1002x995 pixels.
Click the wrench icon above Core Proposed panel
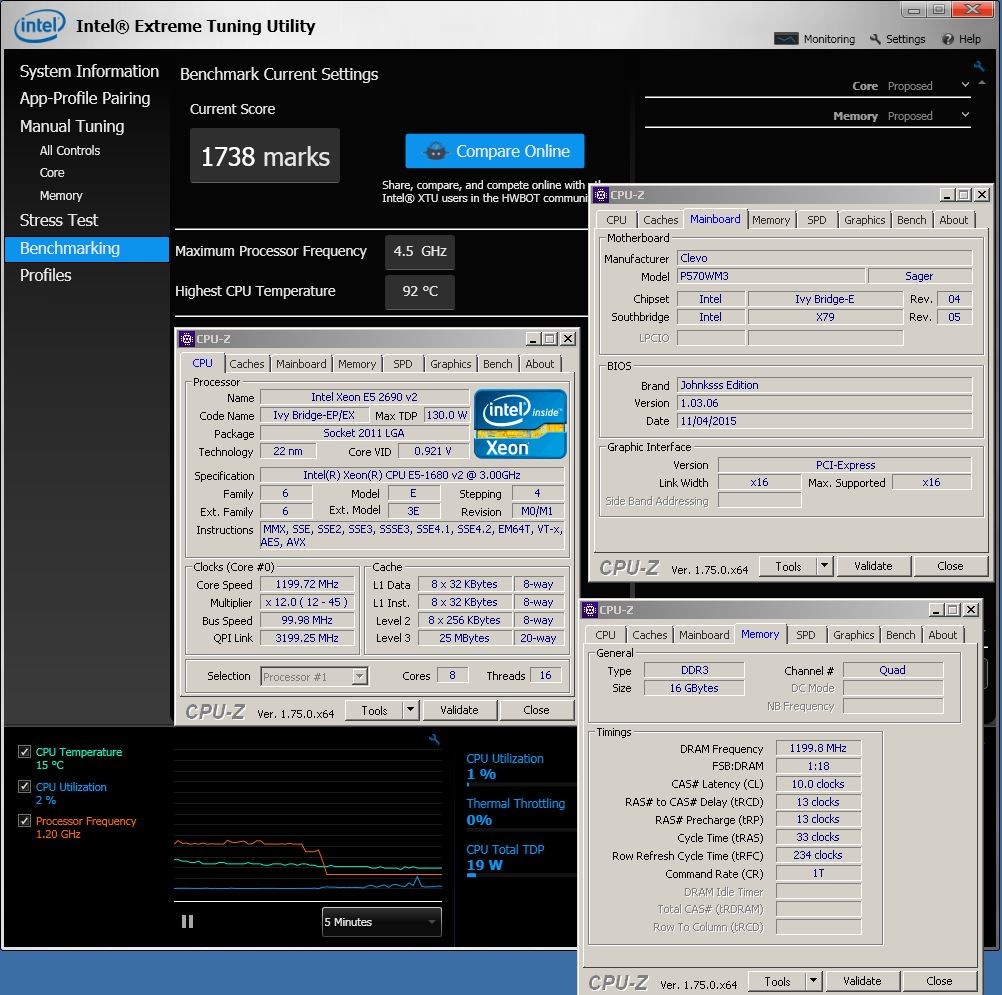coord(978,66)
